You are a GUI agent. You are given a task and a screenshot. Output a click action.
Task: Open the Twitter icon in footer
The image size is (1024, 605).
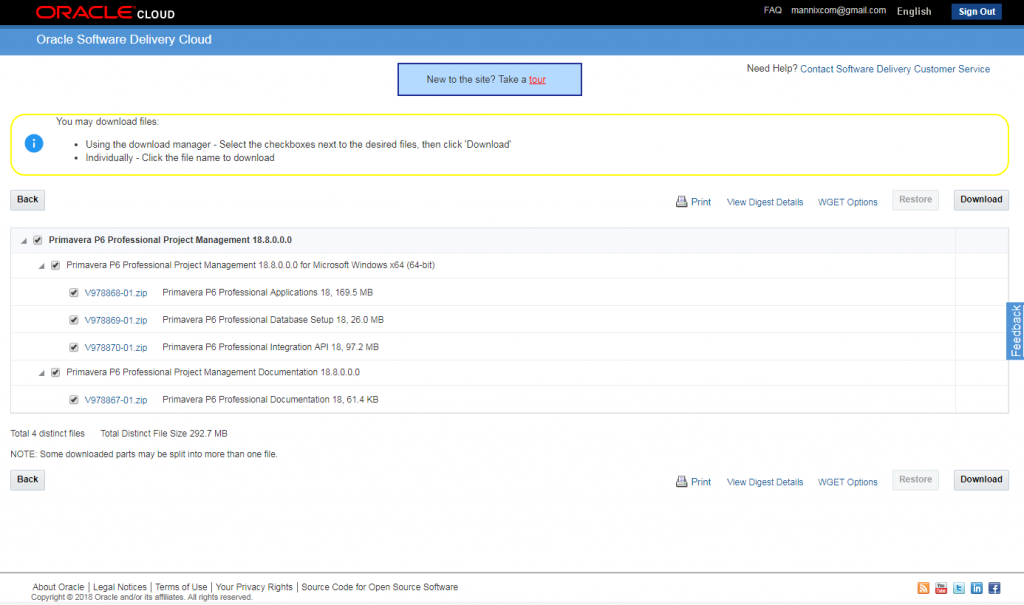click(959, 588)
